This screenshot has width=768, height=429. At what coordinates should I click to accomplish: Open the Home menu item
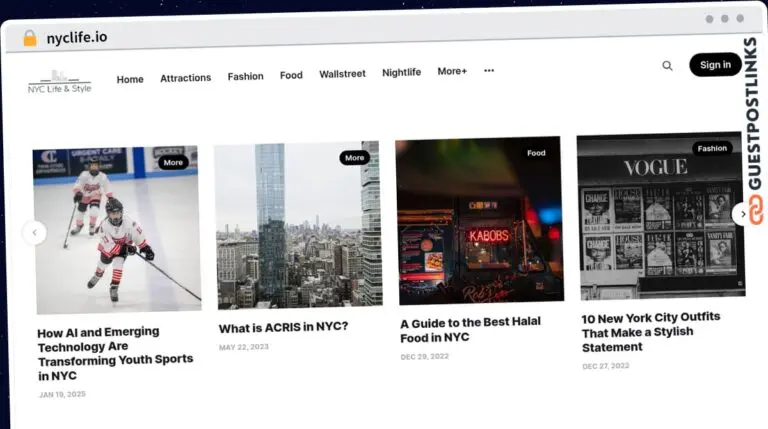click(130, 79)
